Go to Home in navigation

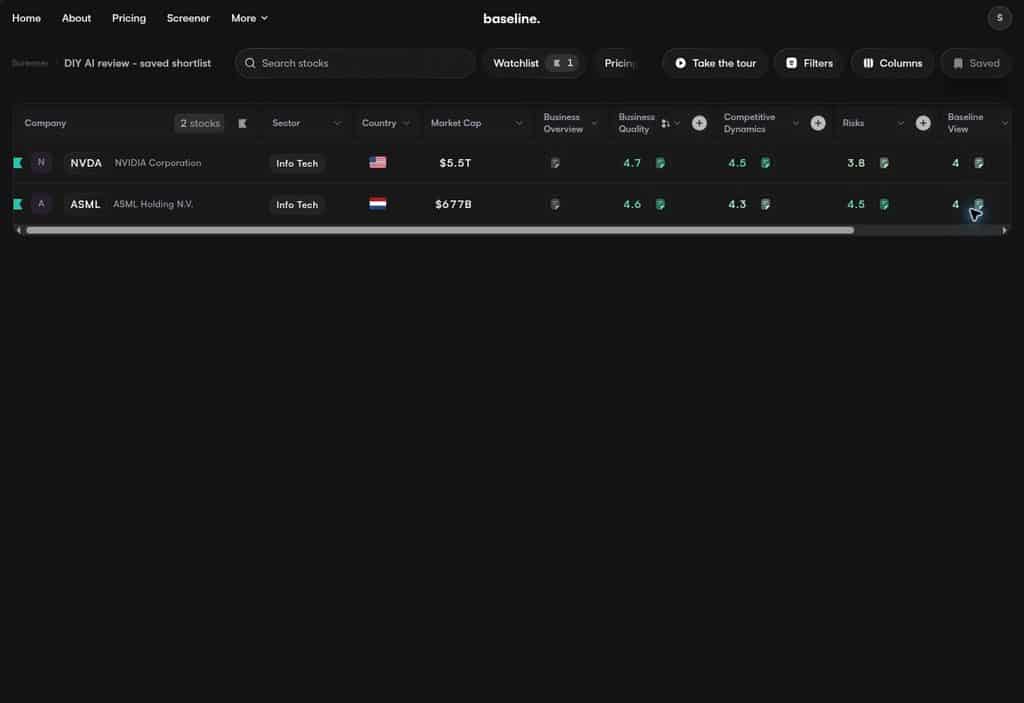[x=26, y=18]
